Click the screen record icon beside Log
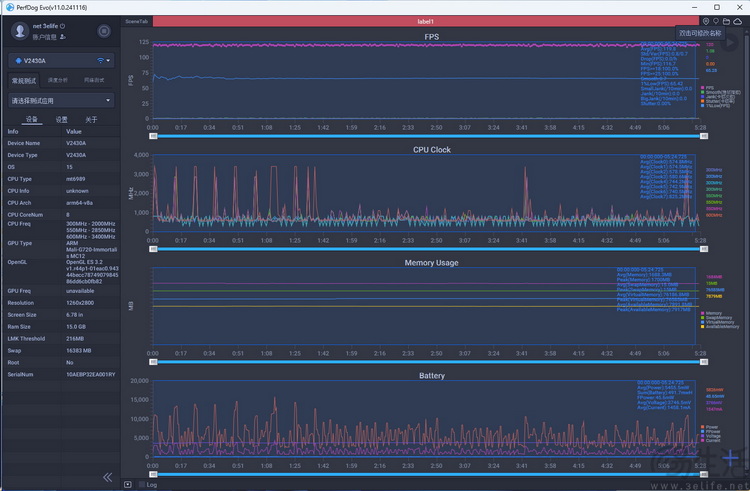 point(128,484)
